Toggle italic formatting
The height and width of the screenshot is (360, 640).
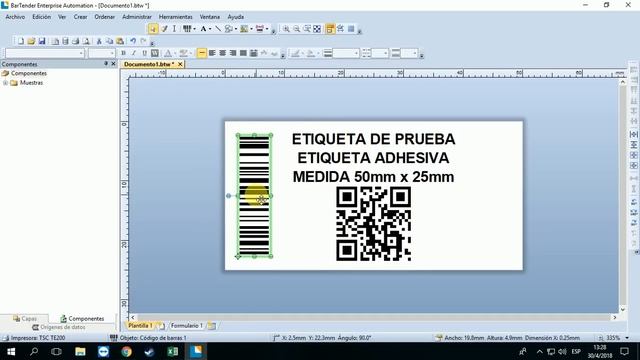tap(134, 53)
